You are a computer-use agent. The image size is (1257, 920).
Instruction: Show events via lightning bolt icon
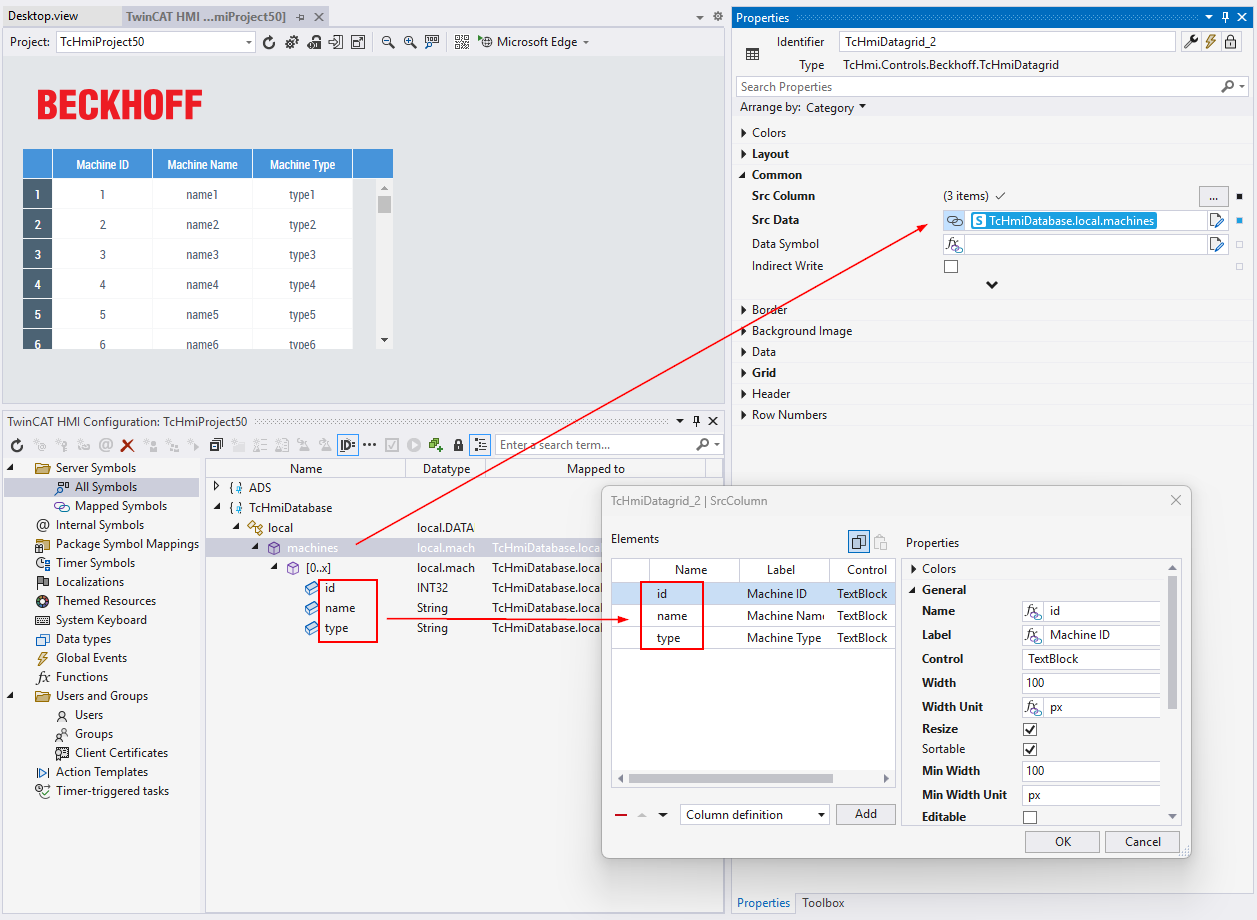(1211, 41)
